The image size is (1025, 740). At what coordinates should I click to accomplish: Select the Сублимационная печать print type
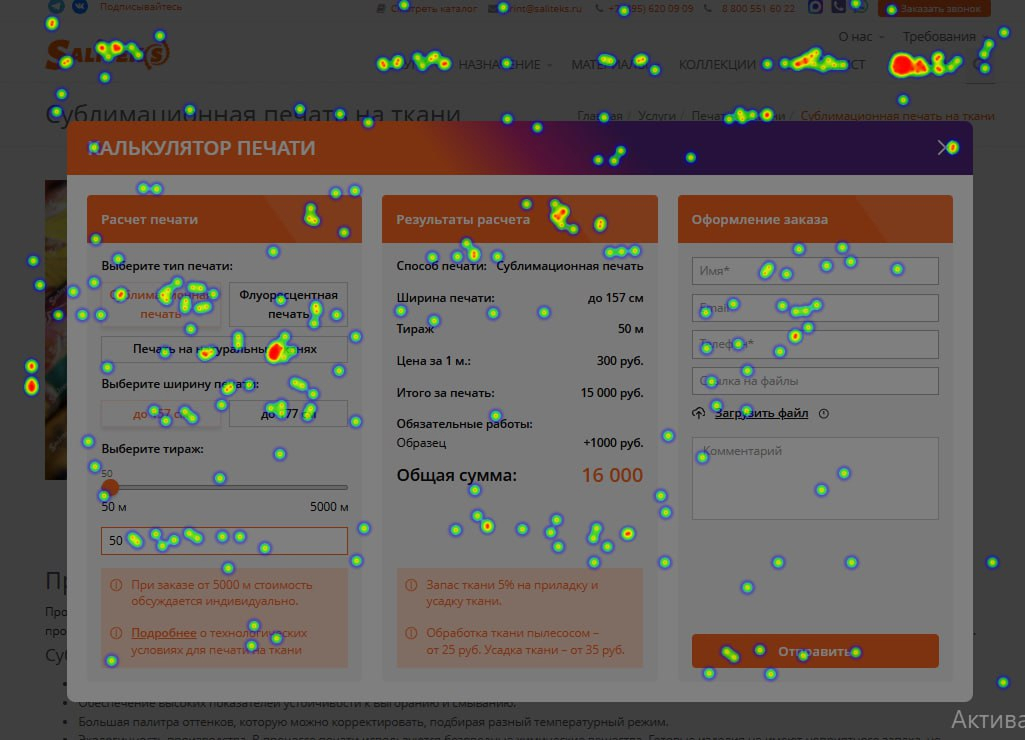coord(161,304)
